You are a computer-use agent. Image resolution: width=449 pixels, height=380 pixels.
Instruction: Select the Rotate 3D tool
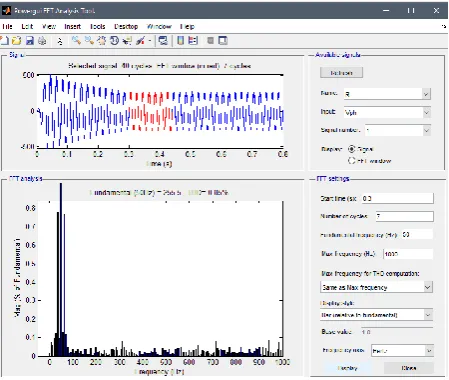click(114, 41)
